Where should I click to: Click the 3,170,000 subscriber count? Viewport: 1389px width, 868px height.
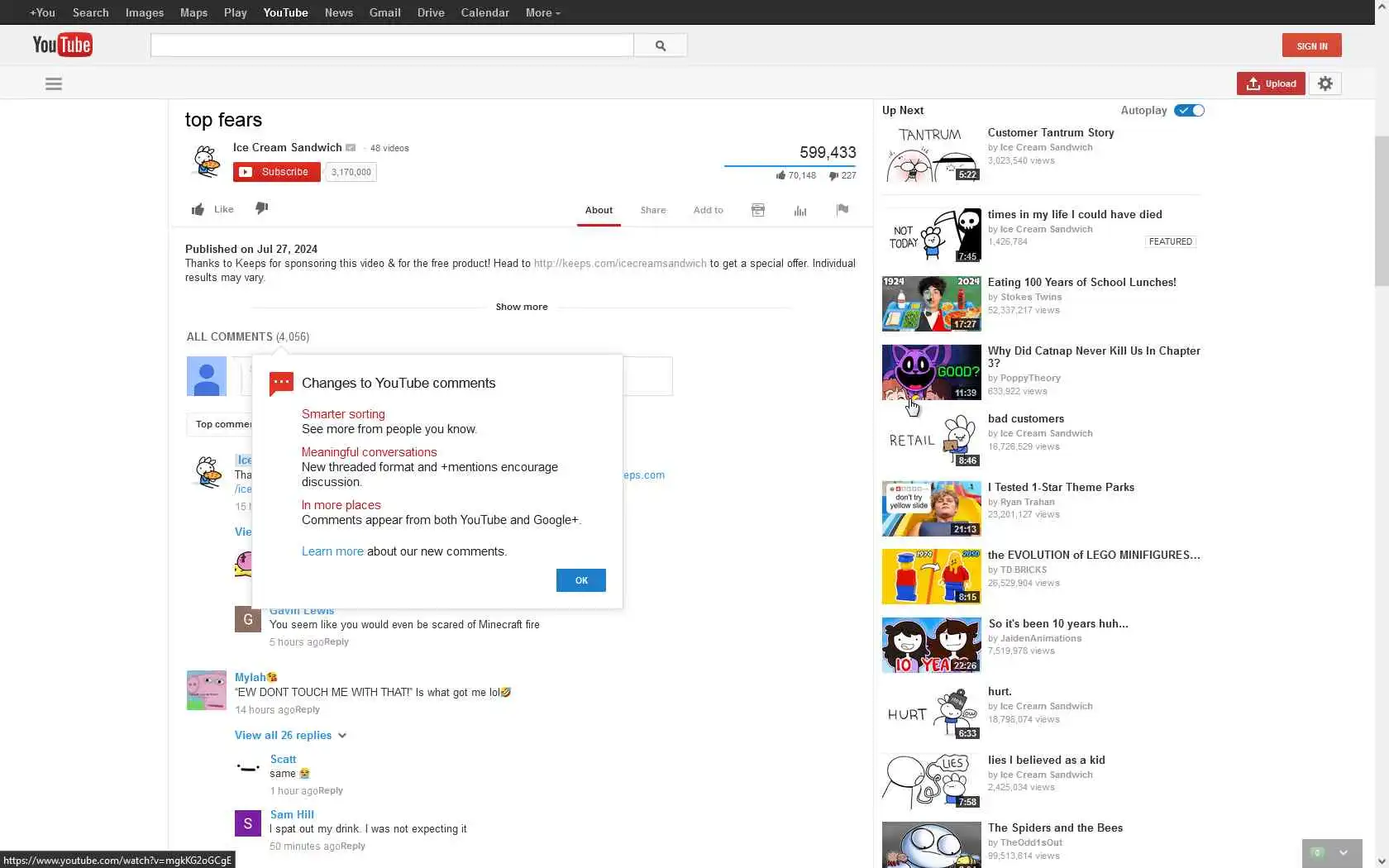tap(351, 172)
